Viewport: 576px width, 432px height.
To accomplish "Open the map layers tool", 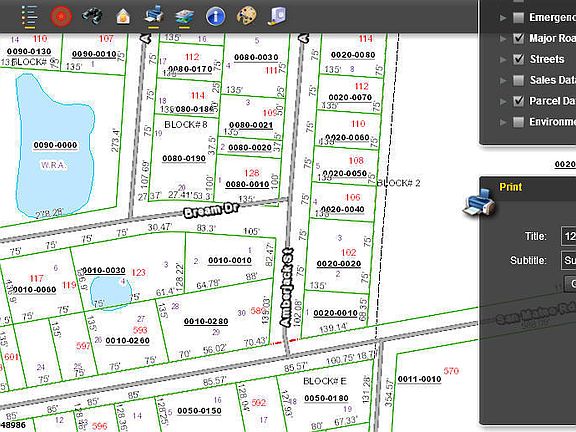I will [x=185, y=17].
